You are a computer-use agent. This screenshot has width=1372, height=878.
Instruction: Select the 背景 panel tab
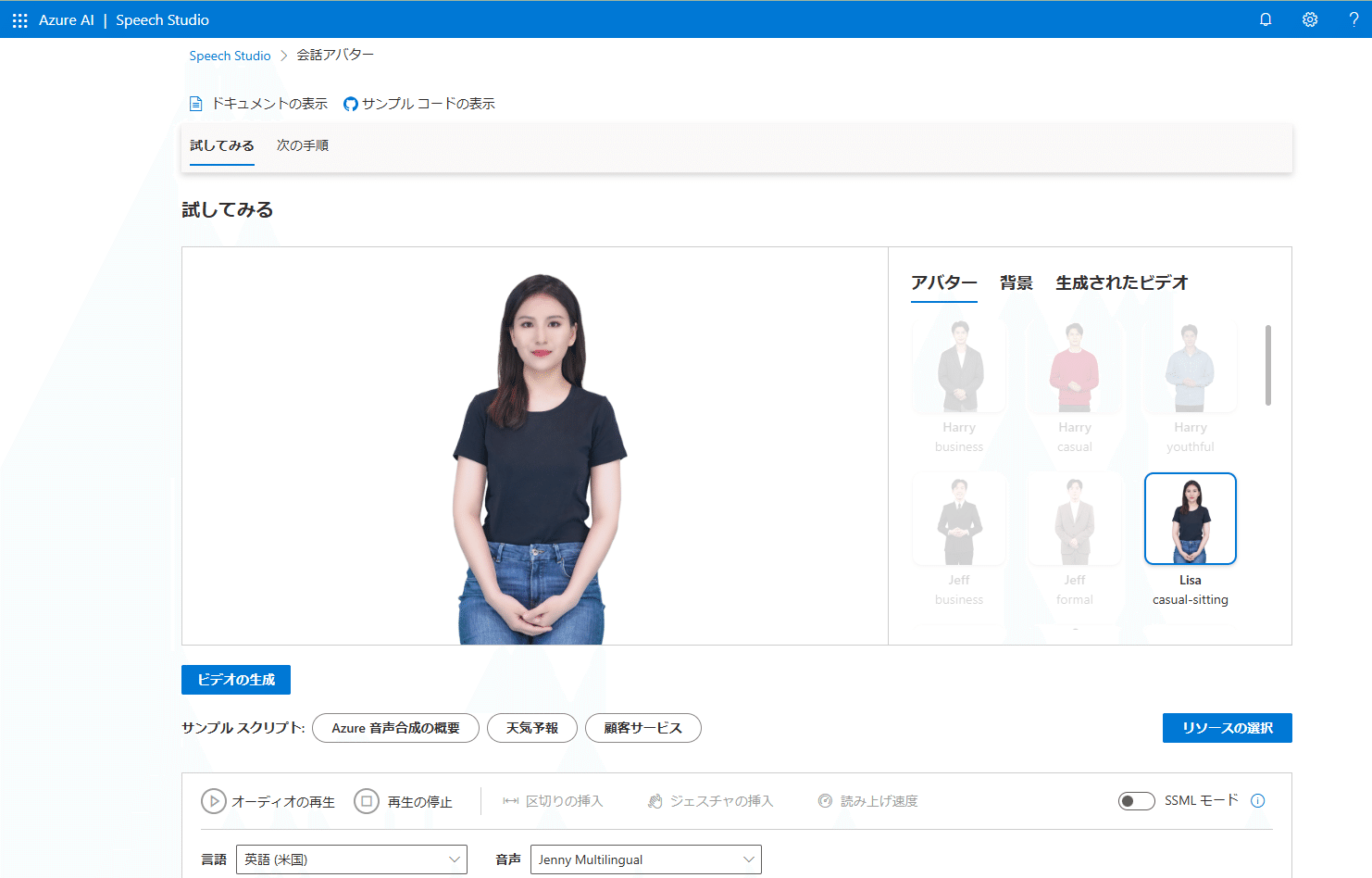pyautogui.click(x=1017, y=283)
